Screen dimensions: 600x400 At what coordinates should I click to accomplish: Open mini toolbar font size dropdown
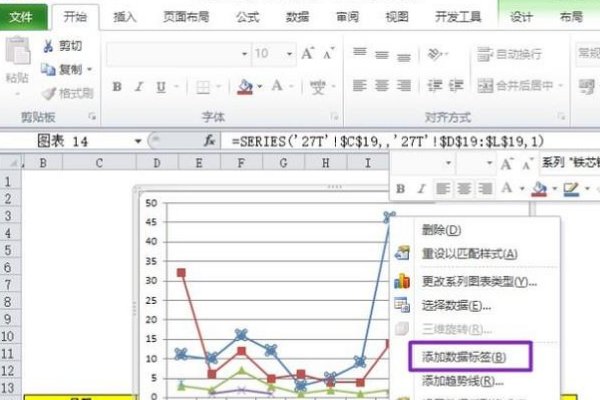[x=489, y=163]
